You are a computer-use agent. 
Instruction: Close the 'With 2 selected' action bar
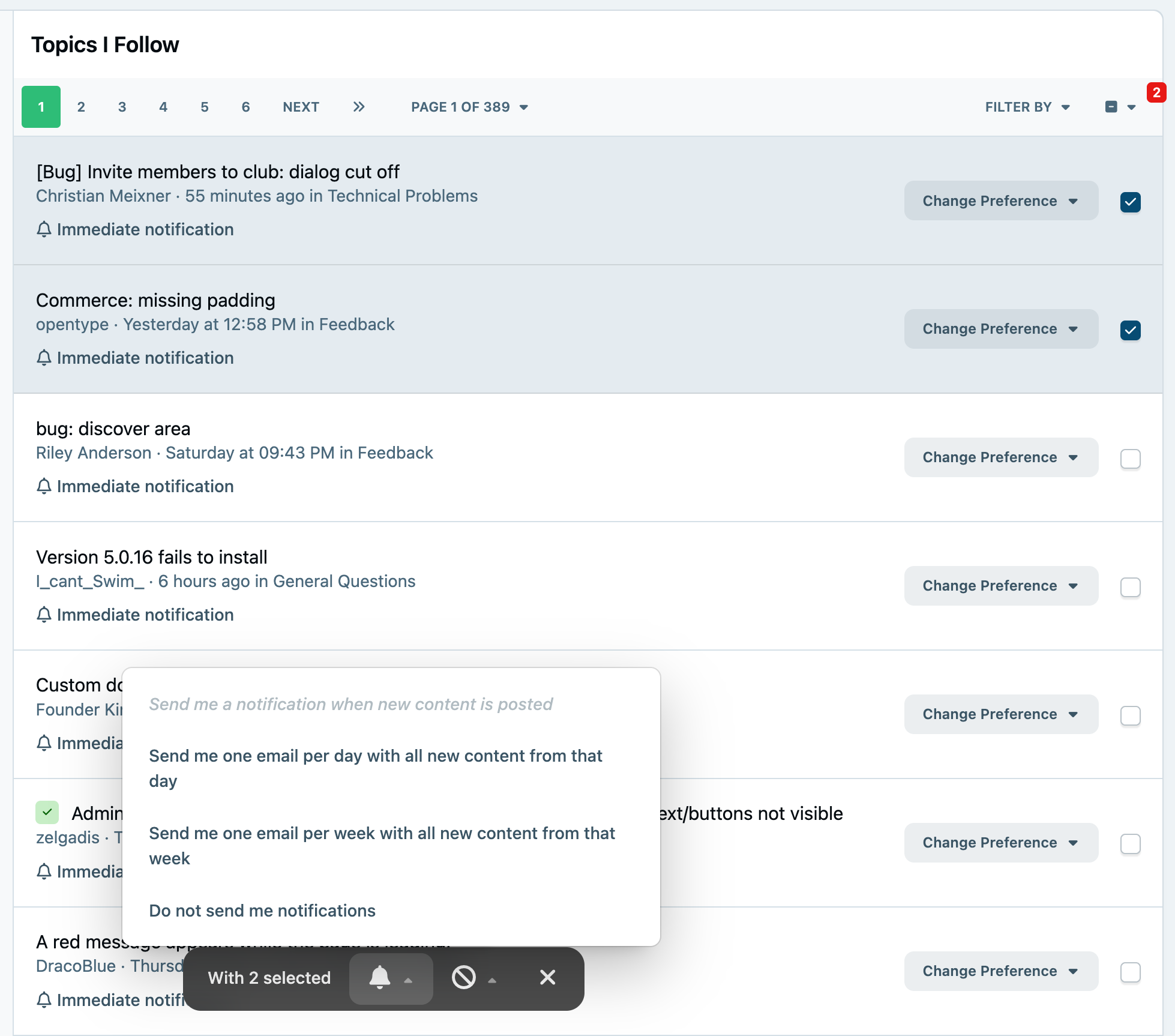(547, 978)
